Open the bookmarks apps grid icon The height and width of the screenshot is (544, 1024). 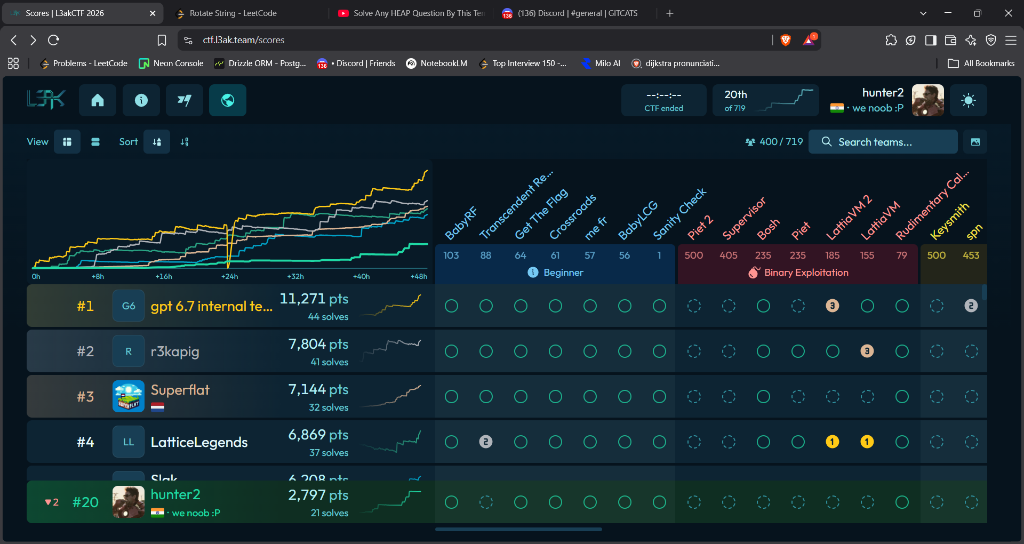(x=13, y=63)
